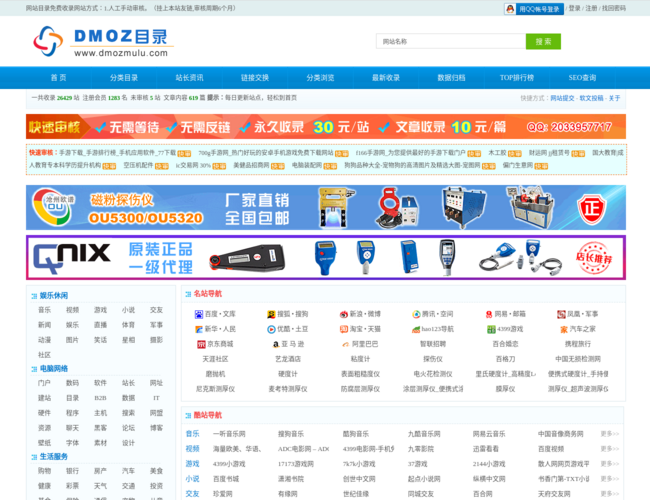Open 腾讯·空间 icon link
The width and height of the screenshot is (650, 500).
(416, 314)
